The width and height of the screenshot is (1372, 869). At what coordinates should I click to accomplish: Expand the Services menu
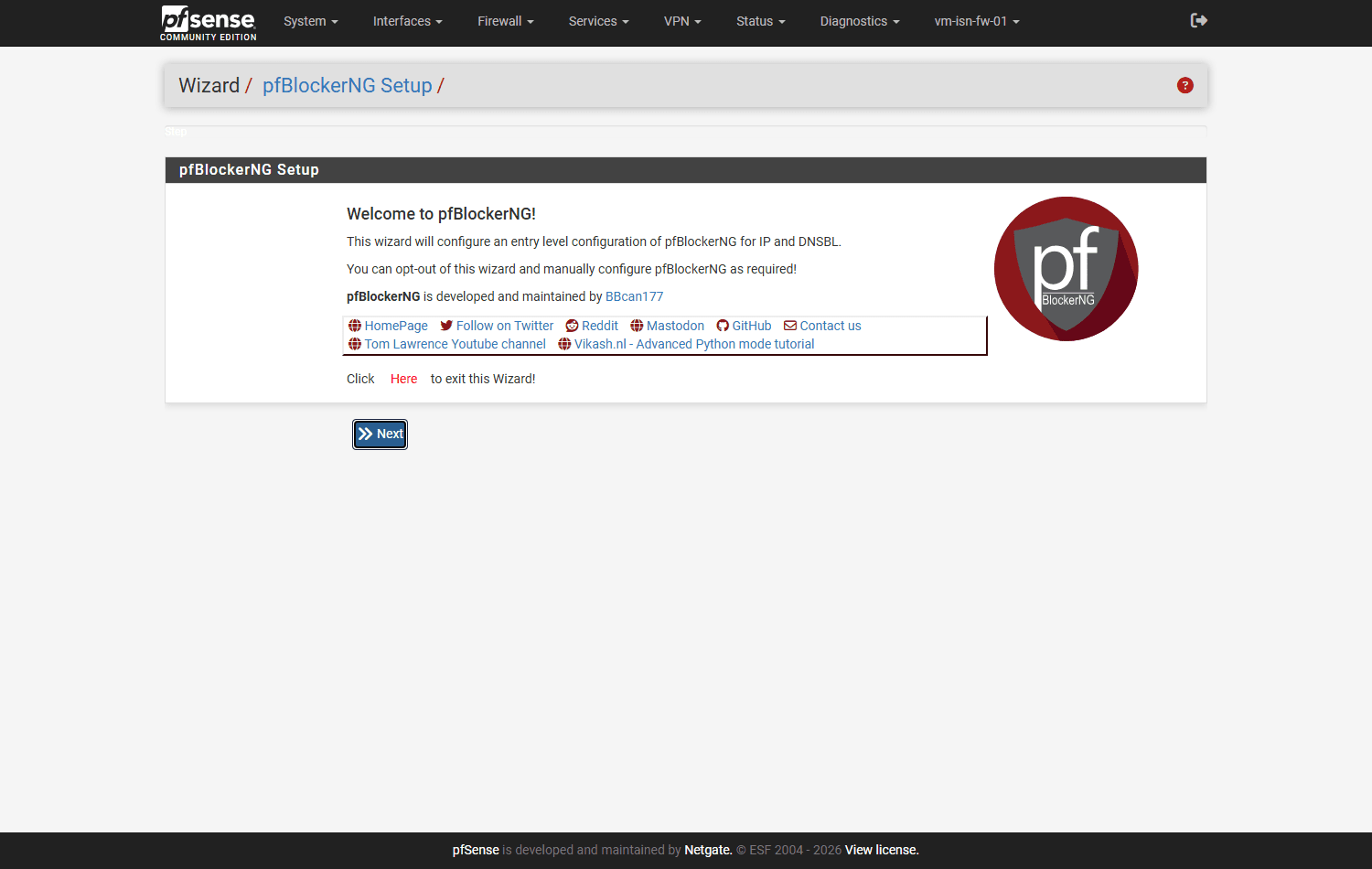tap(599, 21)
